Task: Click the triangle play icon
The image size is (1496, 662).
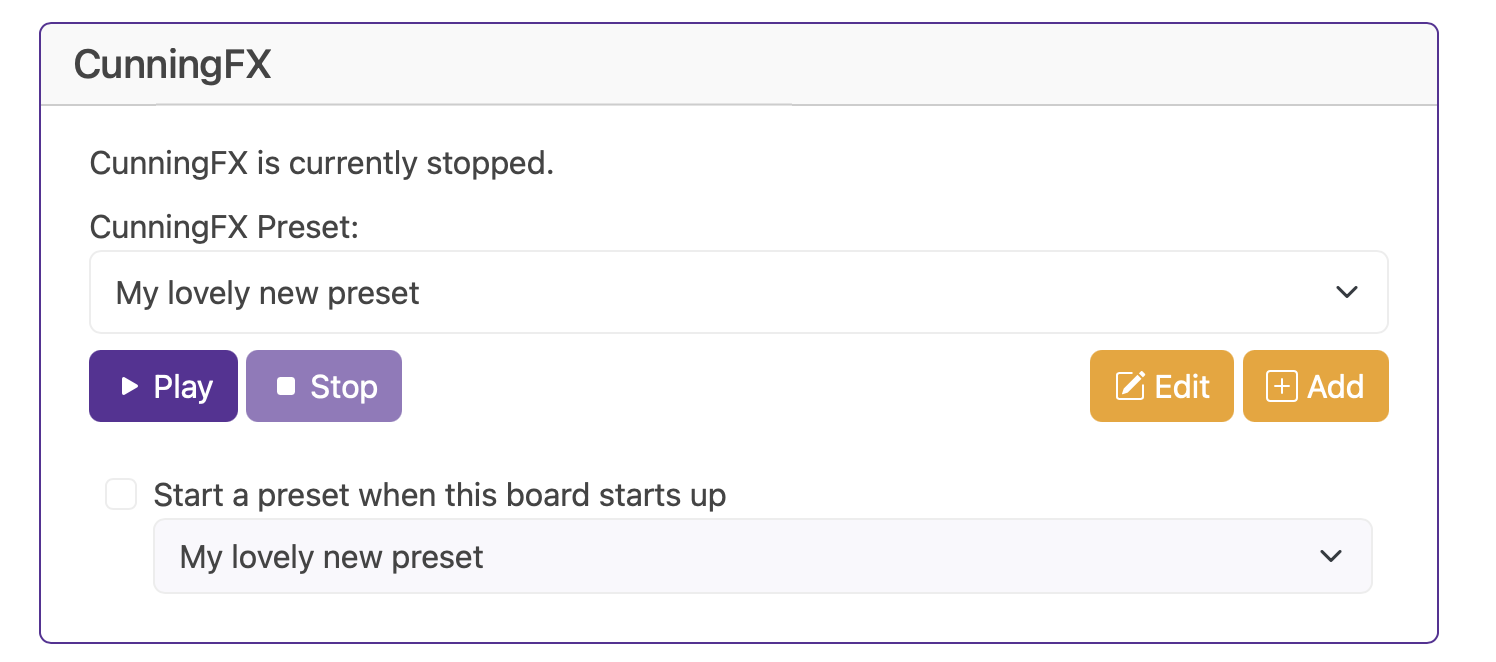Action: 129,386
